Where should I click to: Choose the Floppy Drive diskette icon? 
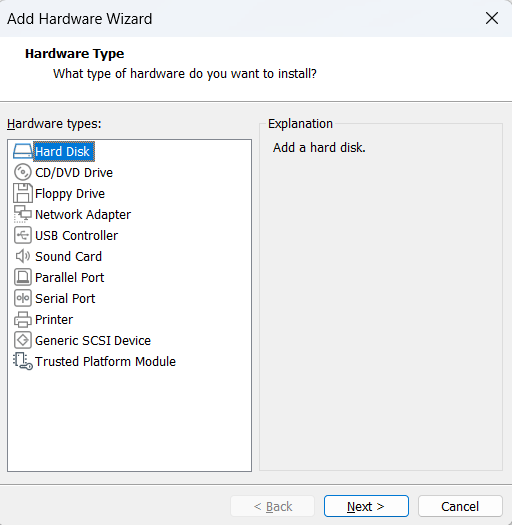point(23,193)
